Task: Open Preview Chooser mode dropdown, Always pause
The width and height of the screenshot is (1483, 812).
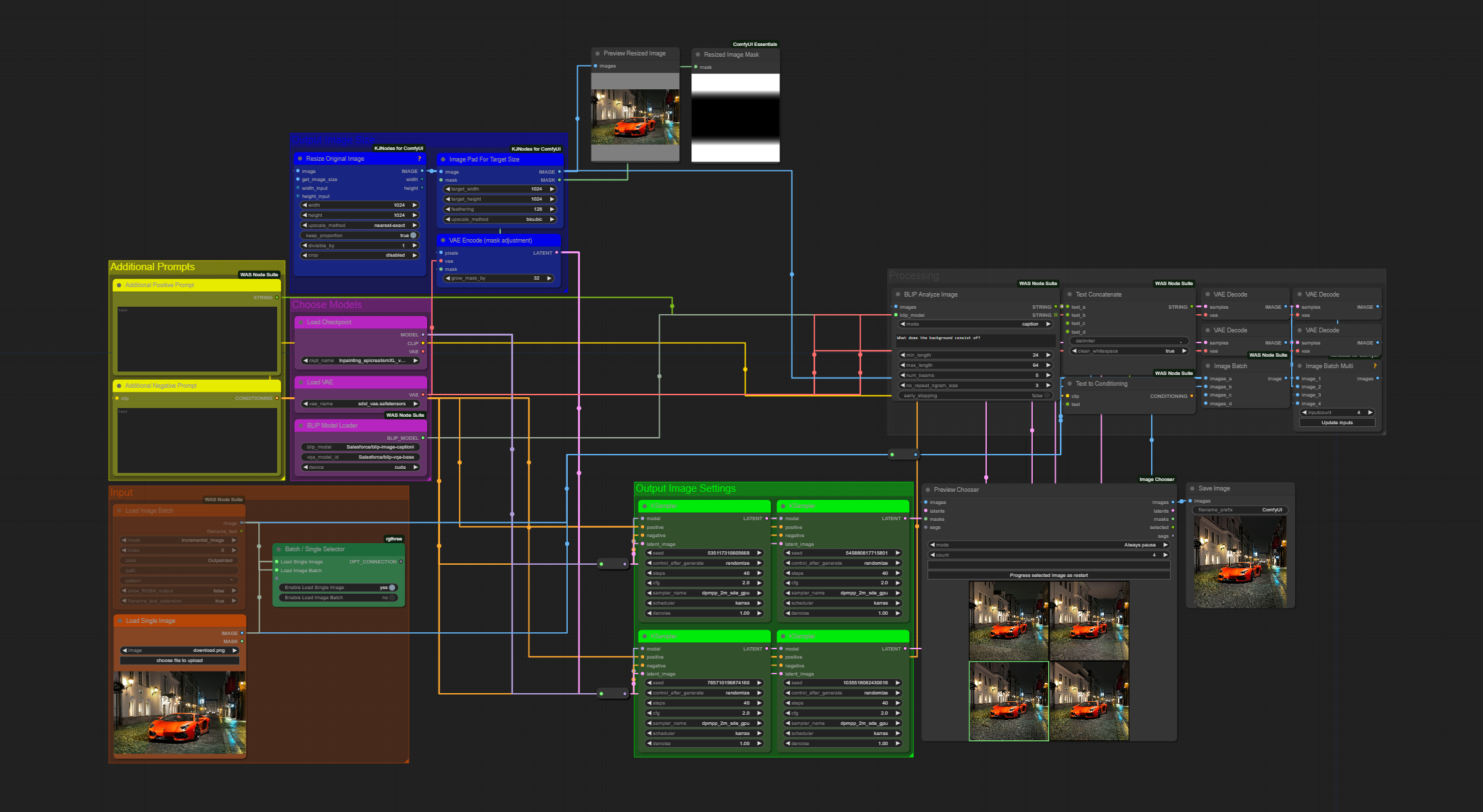Action: (x=1049, y=545)
